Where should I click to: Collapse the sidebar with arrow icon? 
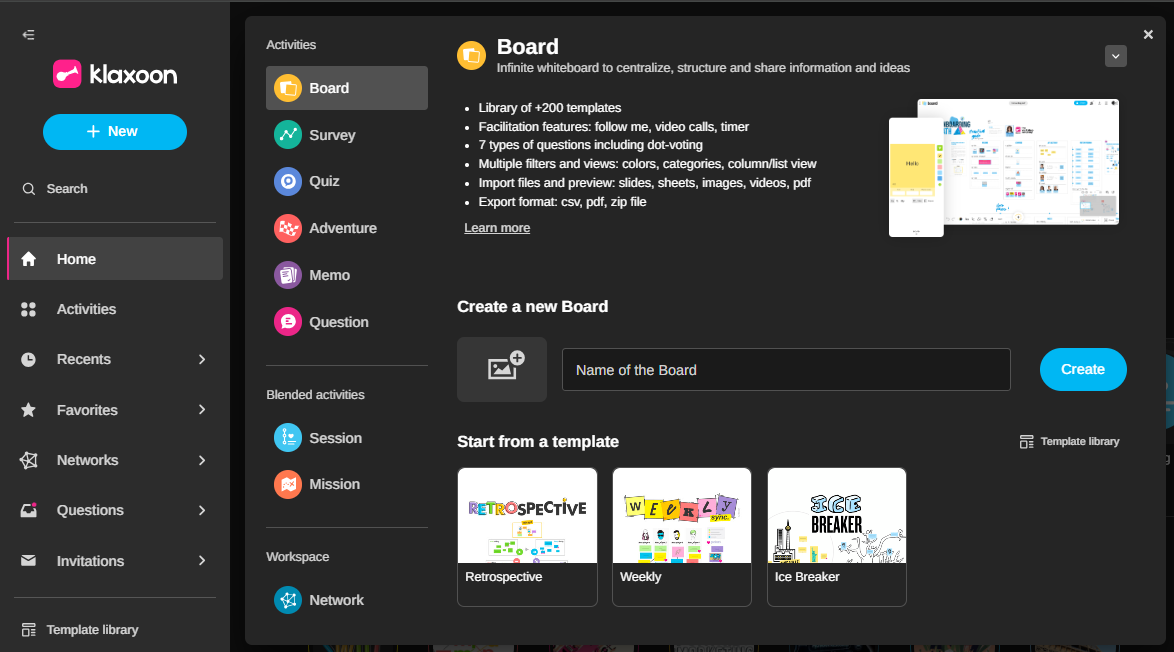coord(29,35)
